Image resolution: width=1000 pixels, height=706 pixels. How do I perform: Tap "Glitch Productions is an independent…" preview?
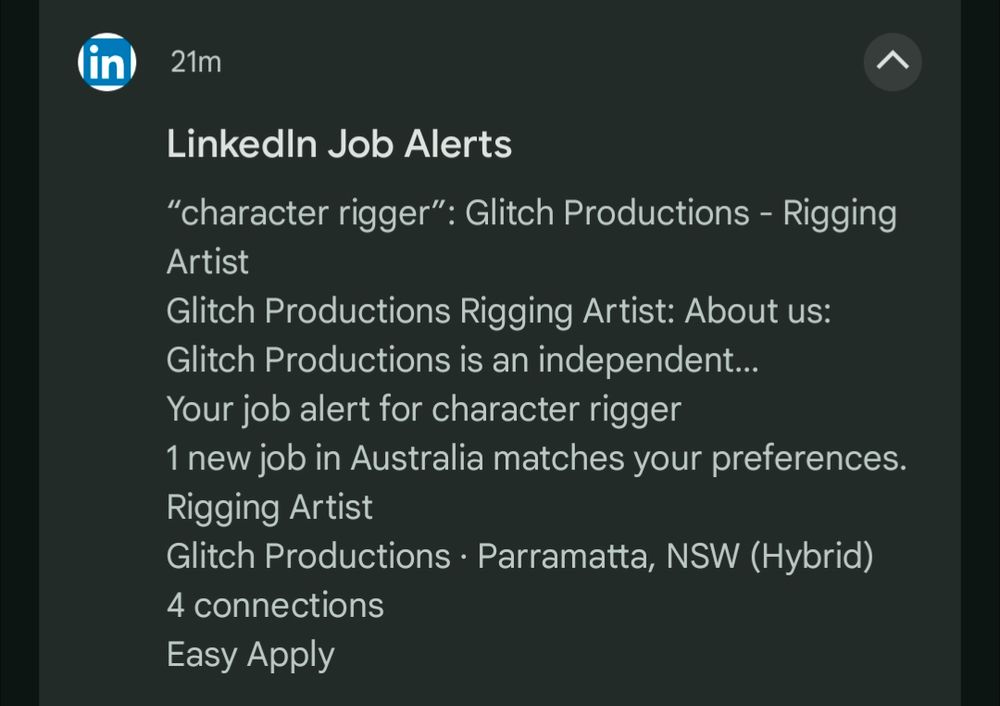[x=462, y=360]
